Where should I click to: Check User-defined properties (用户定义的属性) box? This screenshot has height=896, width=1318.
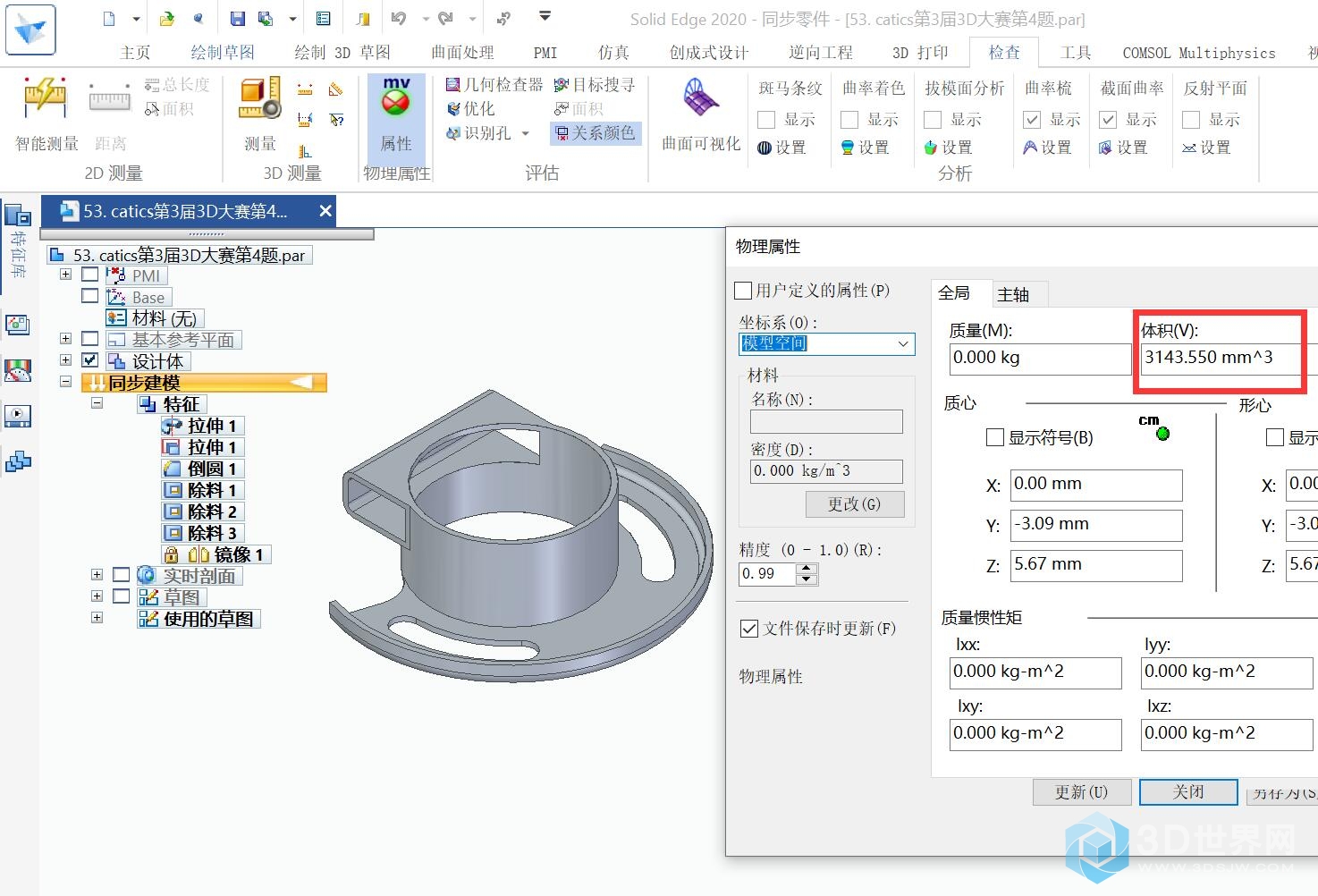pos(743,291)
